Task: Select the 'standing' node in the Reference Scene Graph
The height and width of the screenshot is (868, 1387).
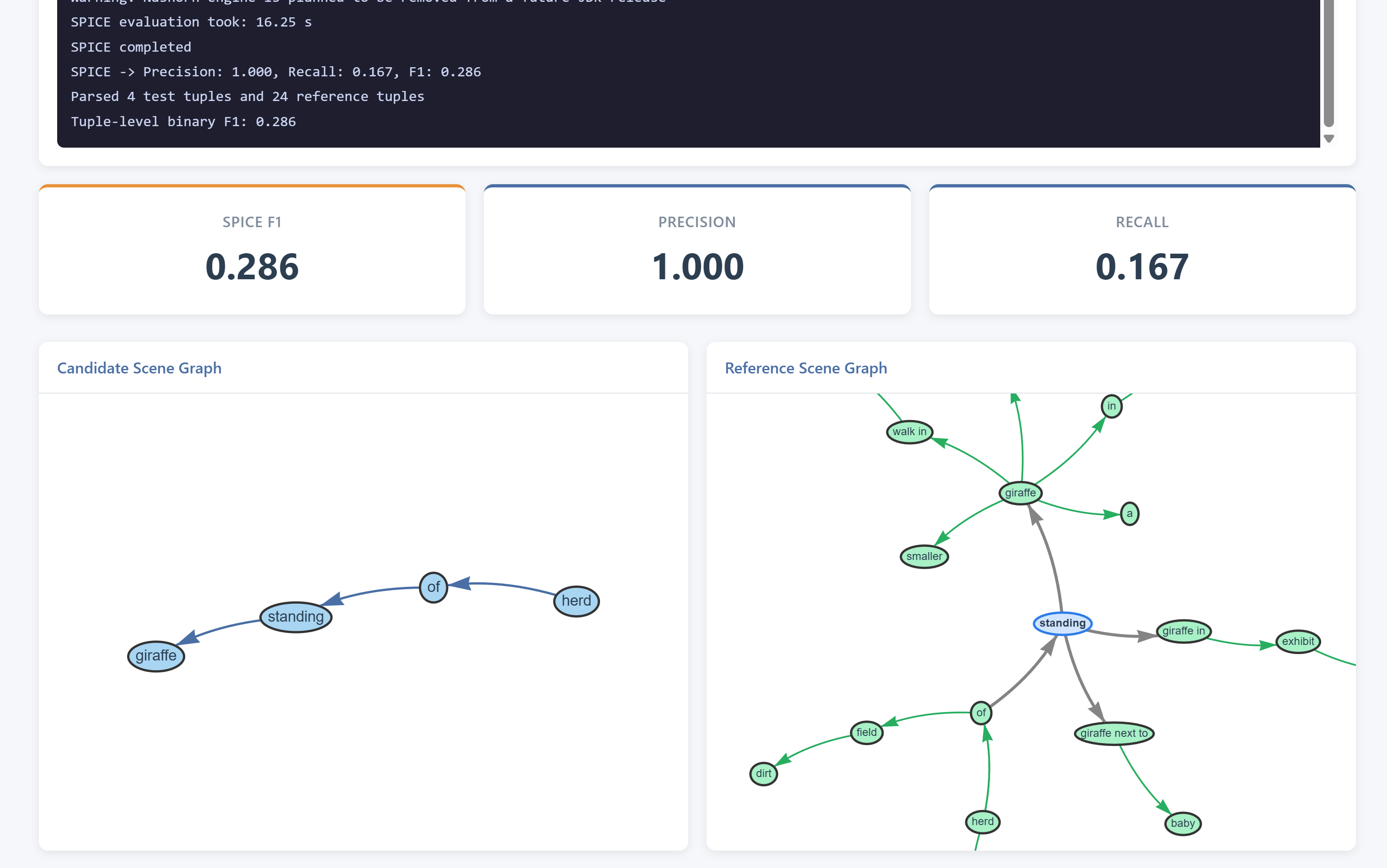Action: coord(1062,623)
